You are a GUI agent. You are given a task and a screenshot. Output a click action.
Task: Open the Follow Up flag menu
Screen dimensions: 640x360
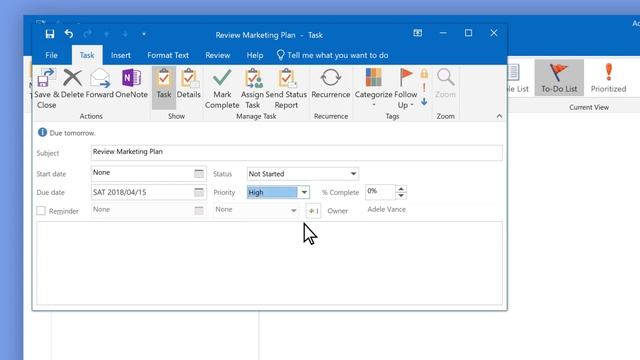click(x=406, y=89)
